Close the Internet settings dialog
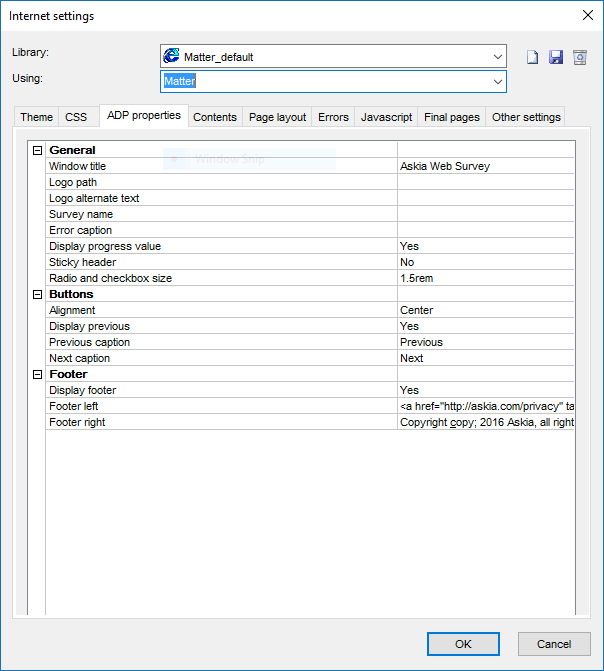604x671 pixels. pyautogui.click(x=588, y=15)
